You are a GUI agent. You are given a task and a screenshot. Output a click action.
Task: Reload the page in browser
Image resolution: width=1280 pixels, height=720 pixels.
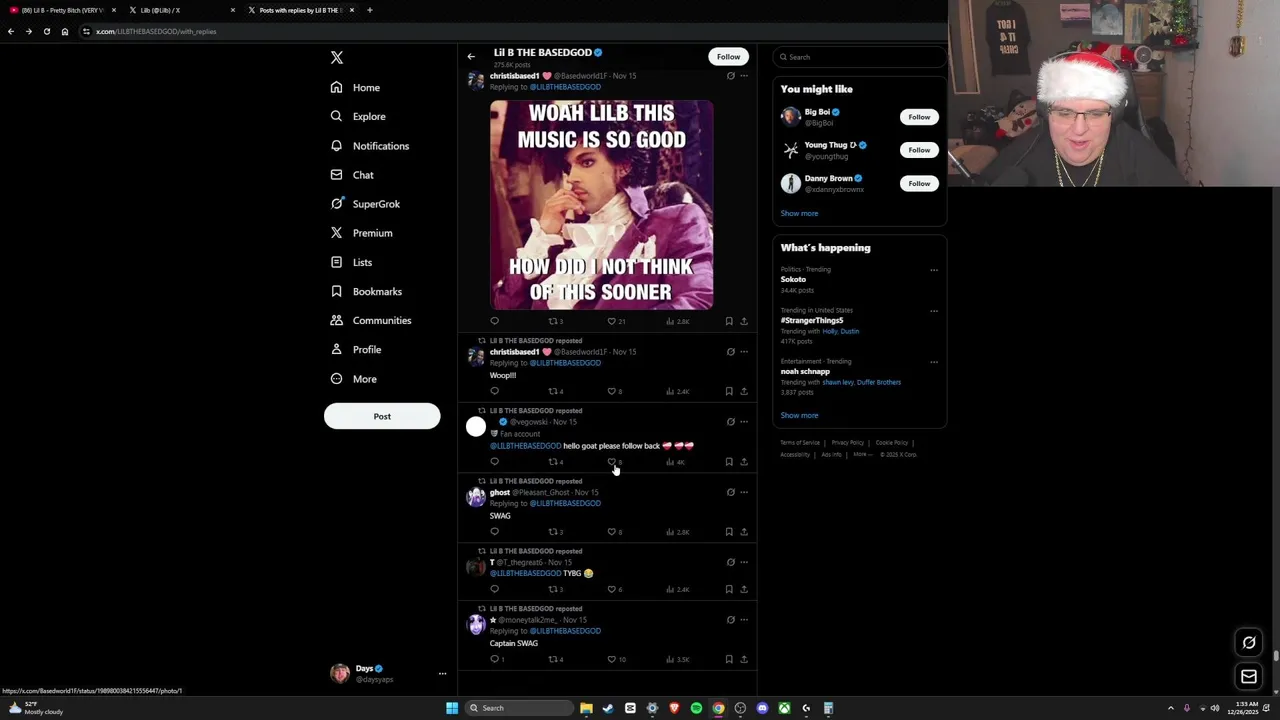coord(46,31)
